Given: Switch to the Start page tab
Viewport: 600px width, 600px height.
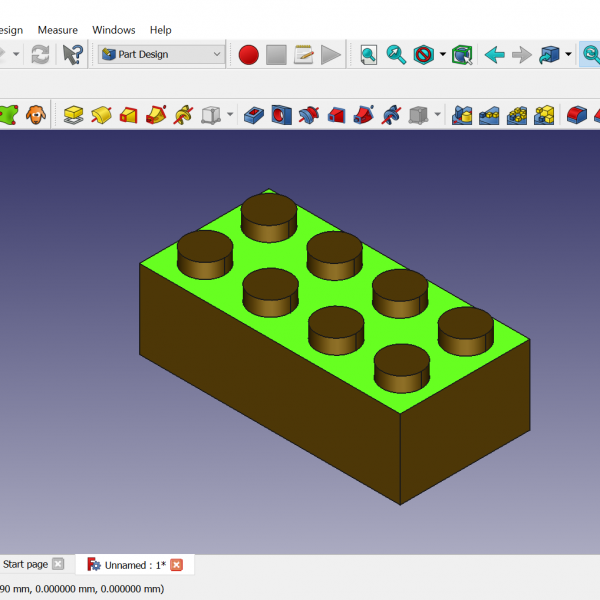Looking at the screenshot, I should coord(25,565).
